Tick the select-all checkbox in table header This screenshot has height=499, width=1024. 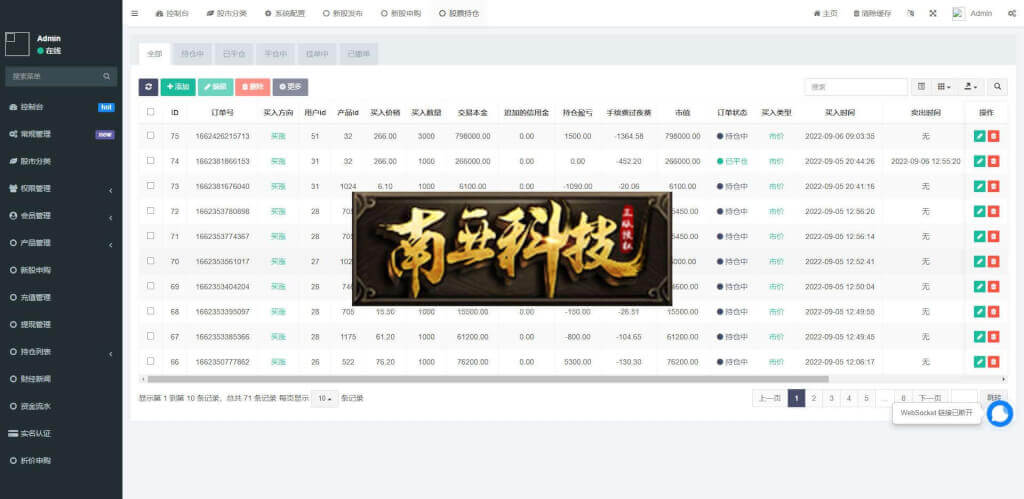pyautogui.click(x=151, y=112)
